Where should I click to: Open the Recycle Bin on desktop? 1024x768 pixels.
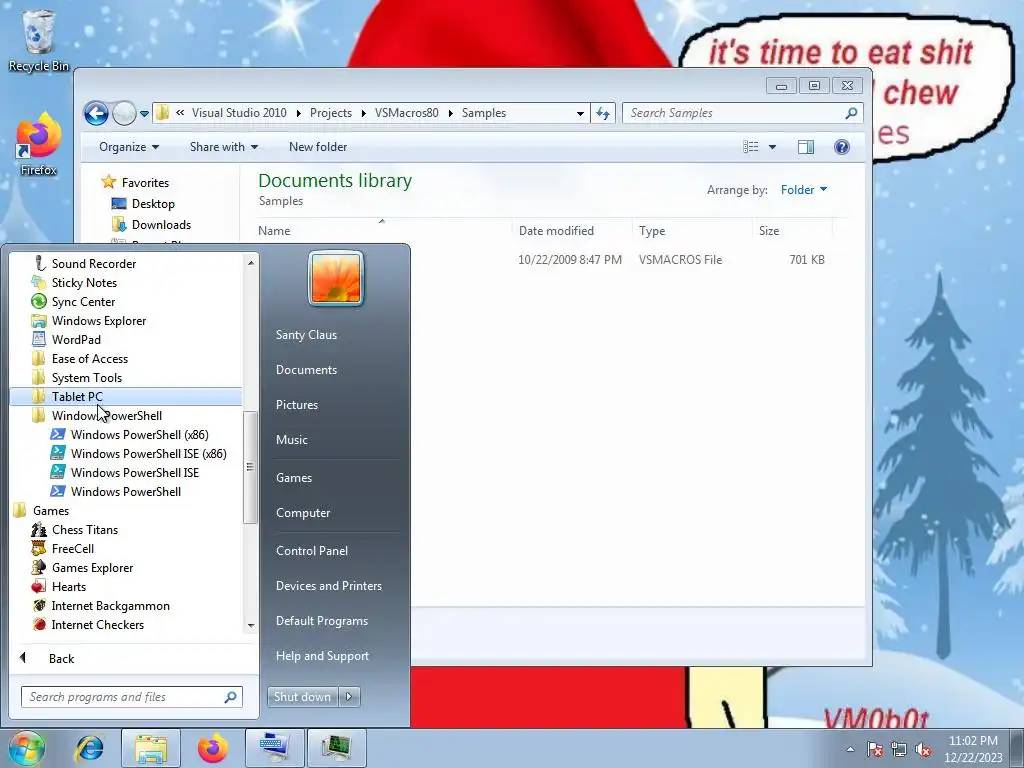click(x=38, y=40)
